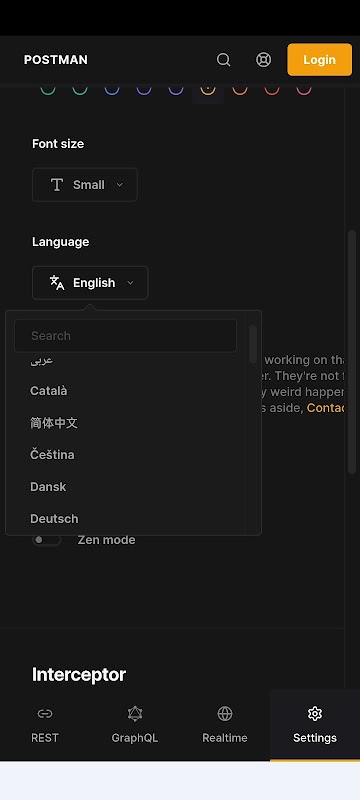Select the green accent color circle
Image resolution: width=360 pixels, height=800 pixels.
(x=48, y=89)
